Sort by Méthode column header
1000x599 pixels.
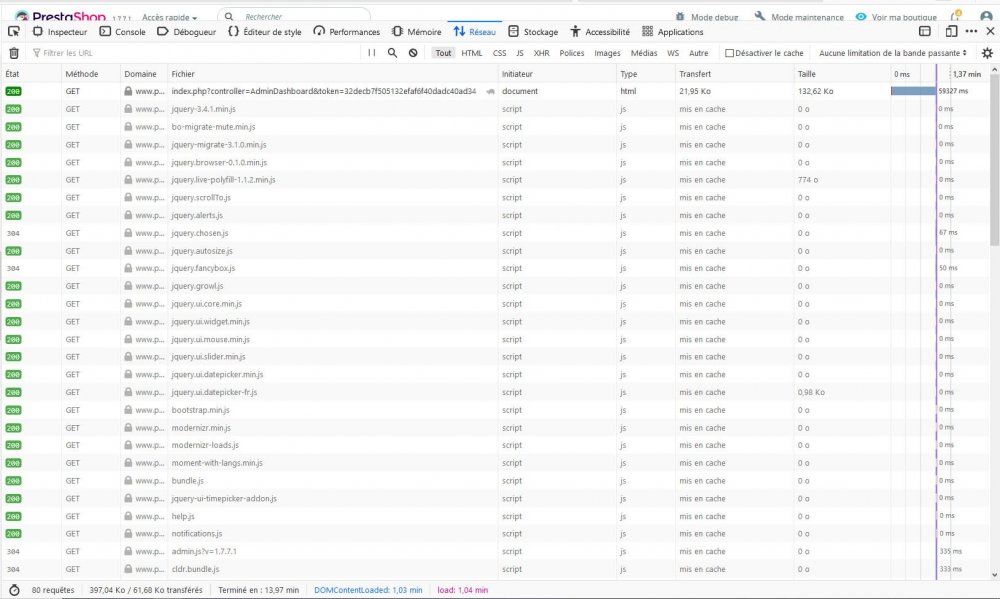point(91,74)
